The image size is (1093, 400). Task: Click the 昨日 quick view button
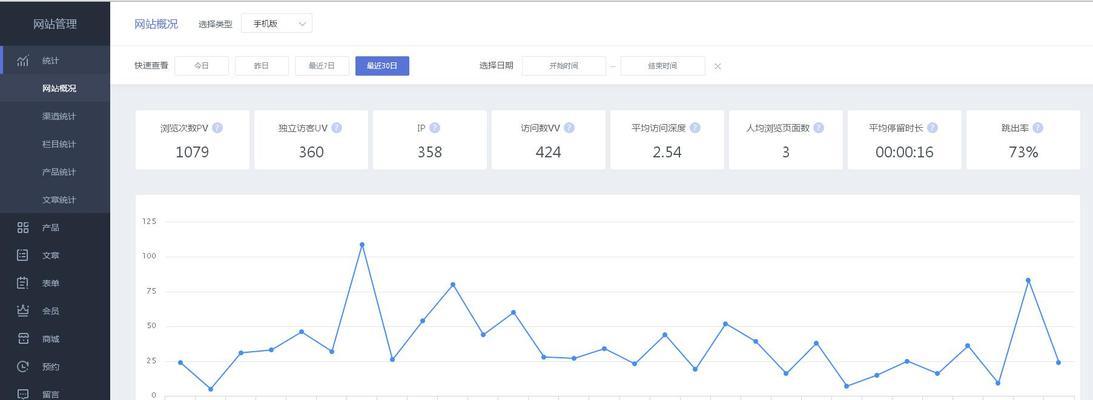[x=261, y=66]
